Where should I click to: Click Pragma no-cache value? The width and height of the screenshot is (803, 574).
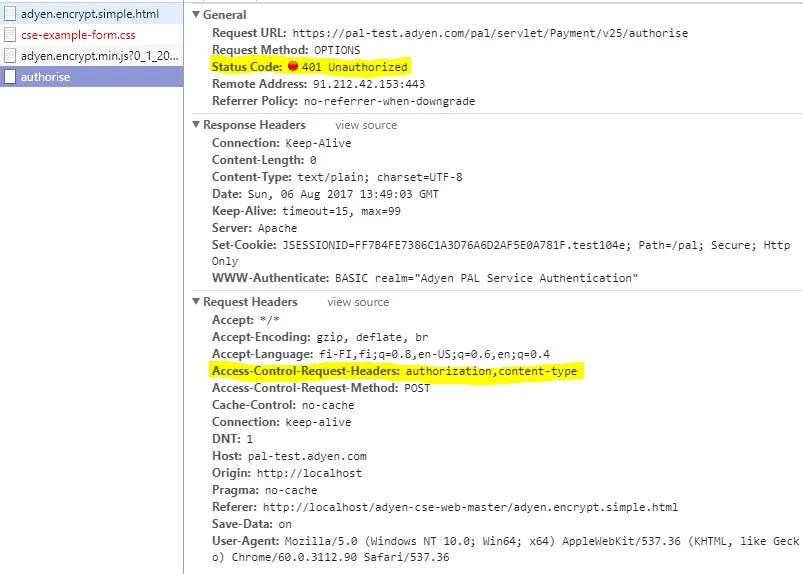coord(291,490)
